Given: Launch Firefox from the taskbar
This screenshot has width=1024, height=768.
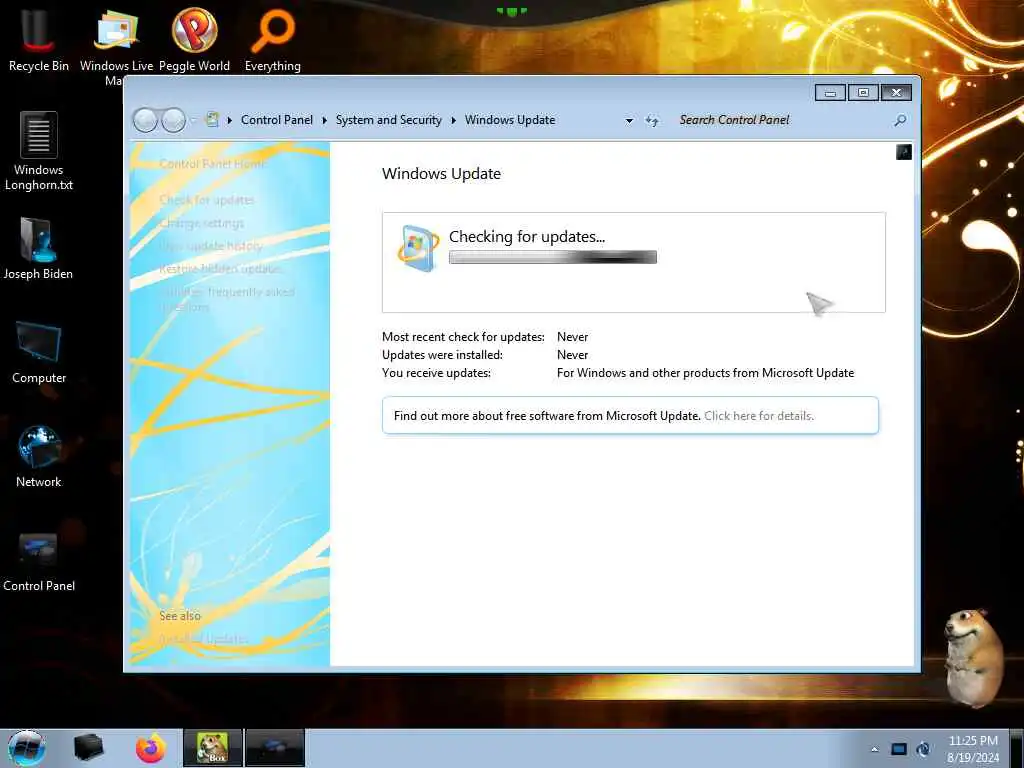Looking at the screenshot, I should (x=150, y=748).
